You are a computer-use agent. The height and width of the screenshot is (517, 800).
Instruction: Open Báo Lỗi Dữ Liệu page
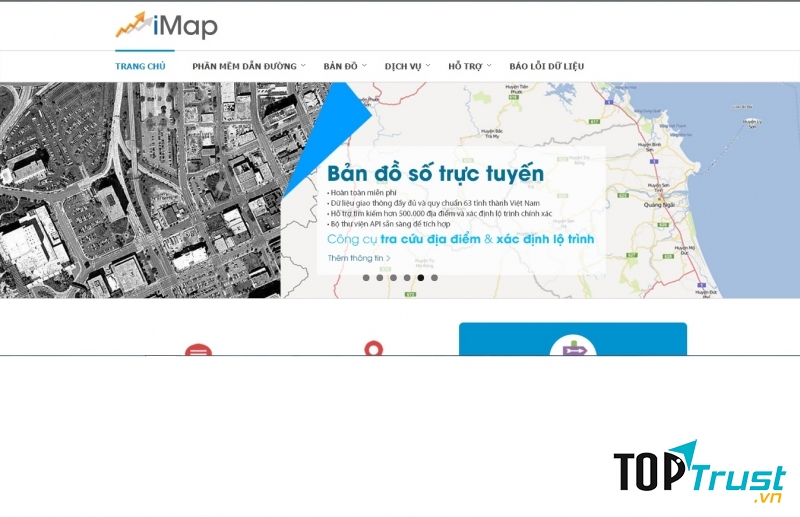tap(546, 66)
